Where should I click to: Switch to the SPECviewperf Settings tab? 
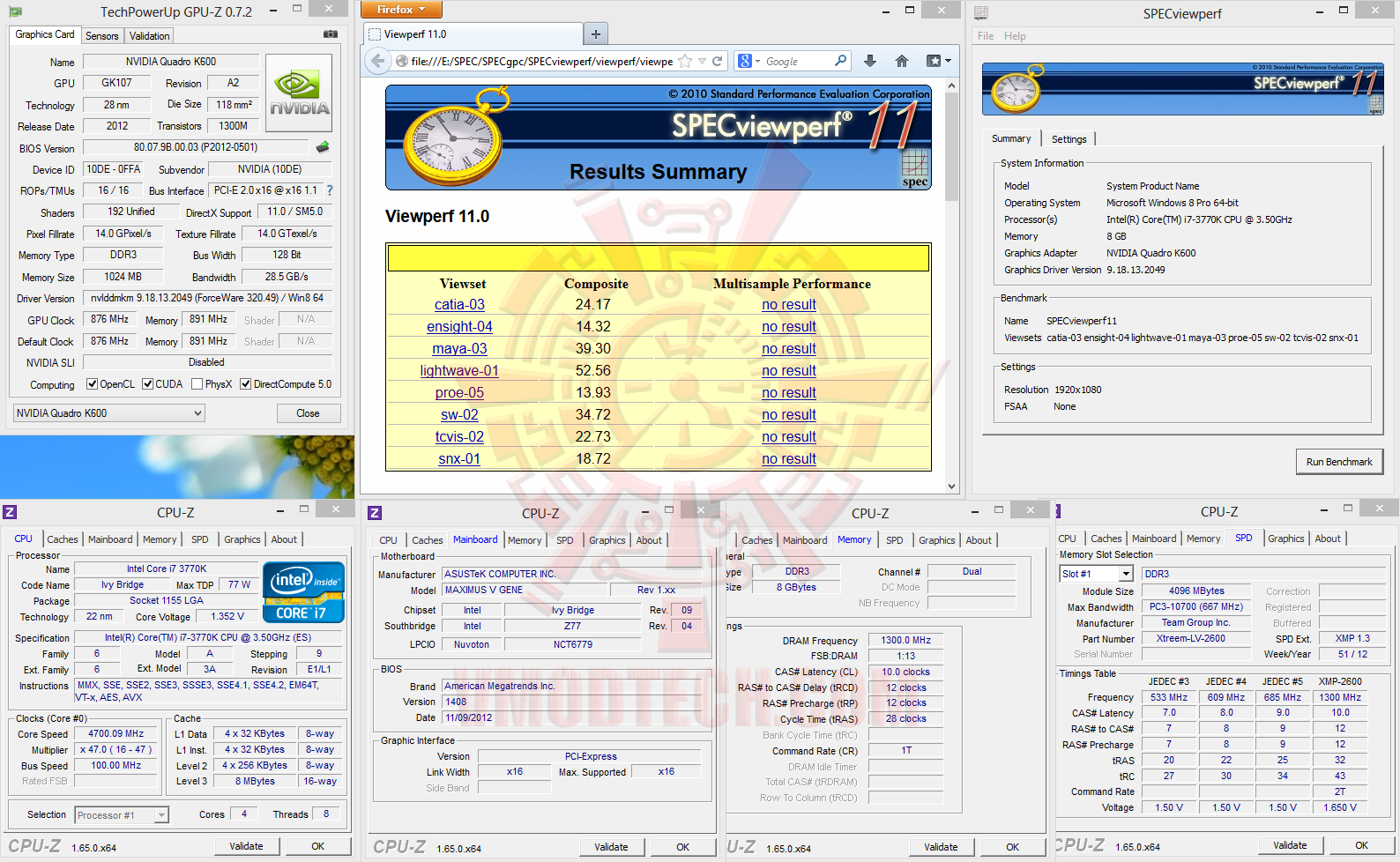click(x=1069, y=139)
